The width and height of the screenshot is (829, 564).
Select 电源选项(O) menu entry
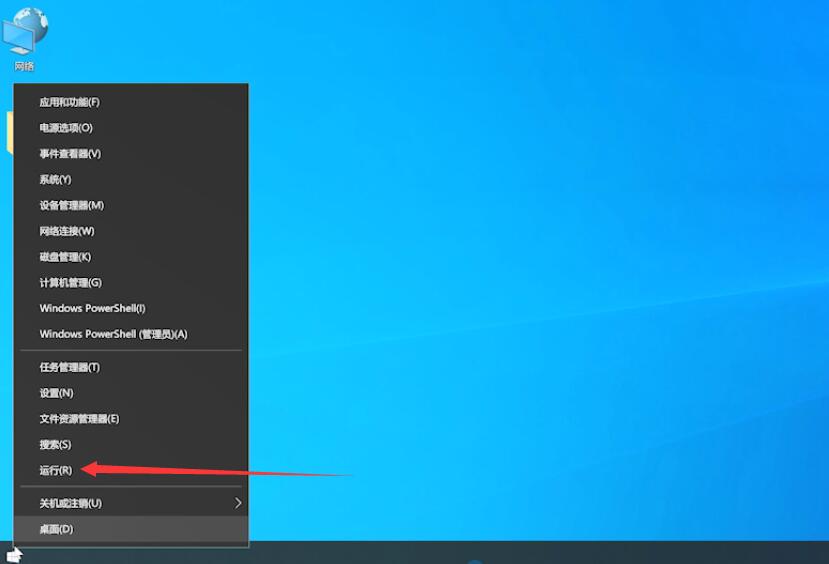[131, 128]
